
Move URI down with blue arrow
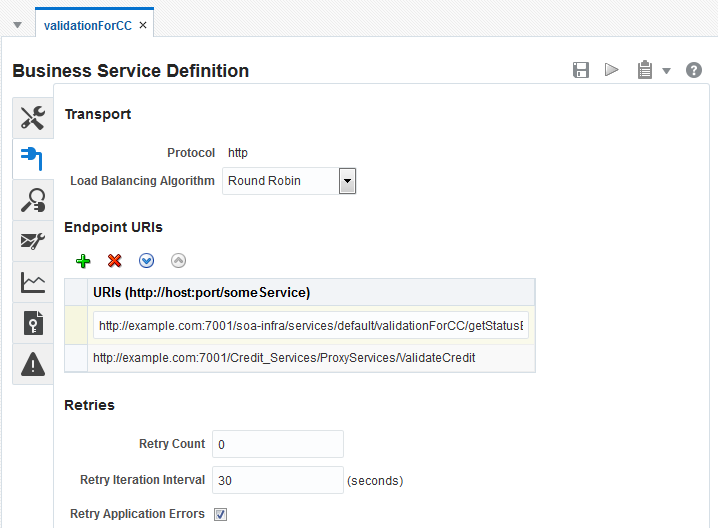click(x=147, y=261)
